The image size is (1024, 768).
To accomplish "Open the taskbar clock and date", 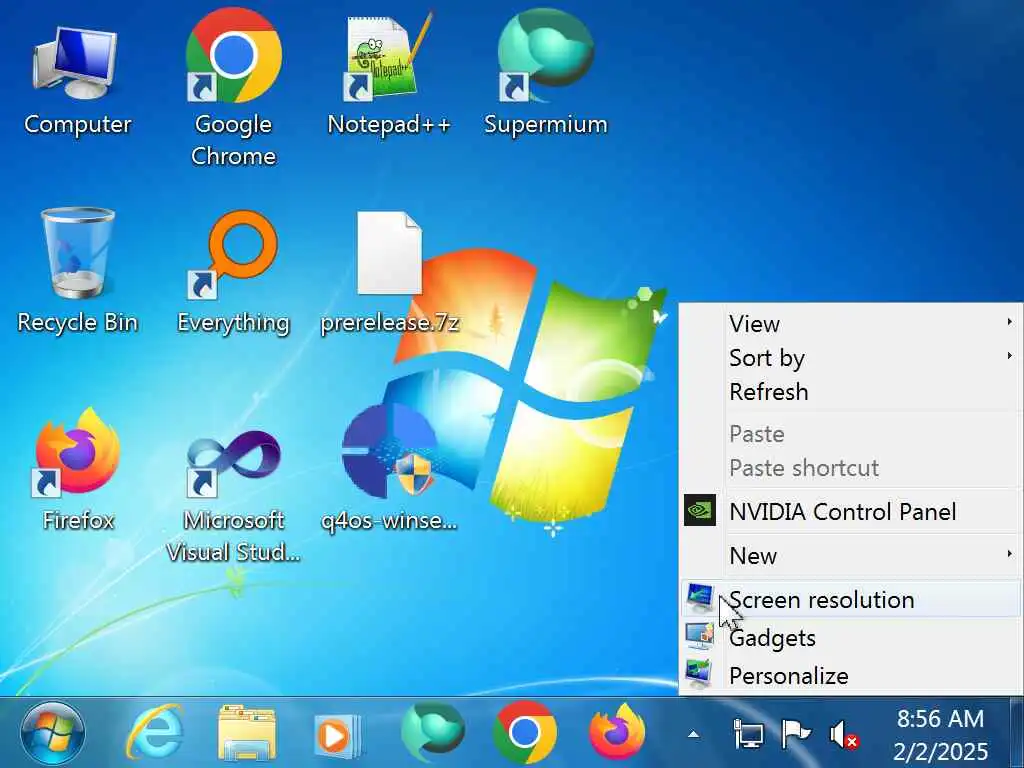I will coord(940,735).
